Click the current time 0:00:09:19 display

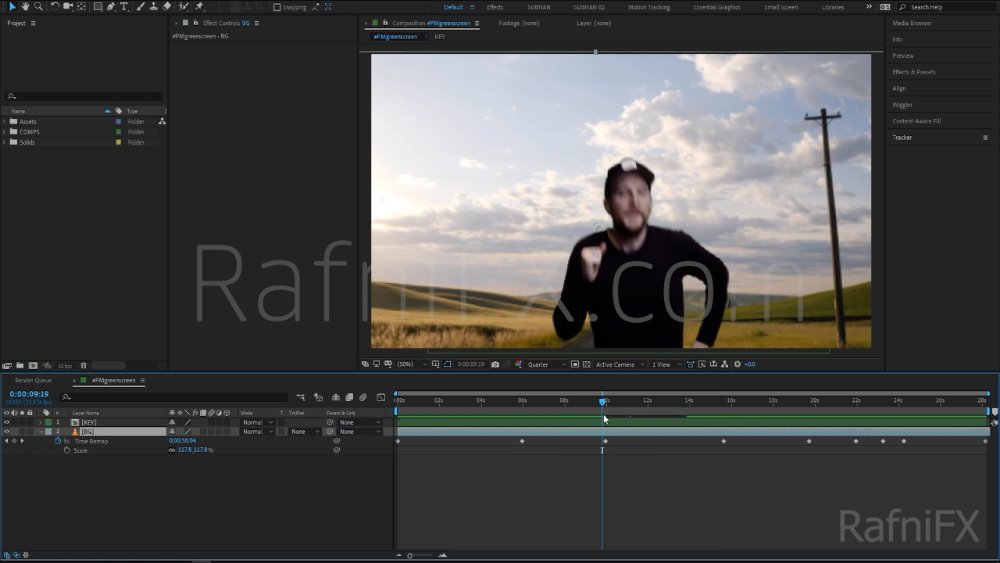coord(29,394)
